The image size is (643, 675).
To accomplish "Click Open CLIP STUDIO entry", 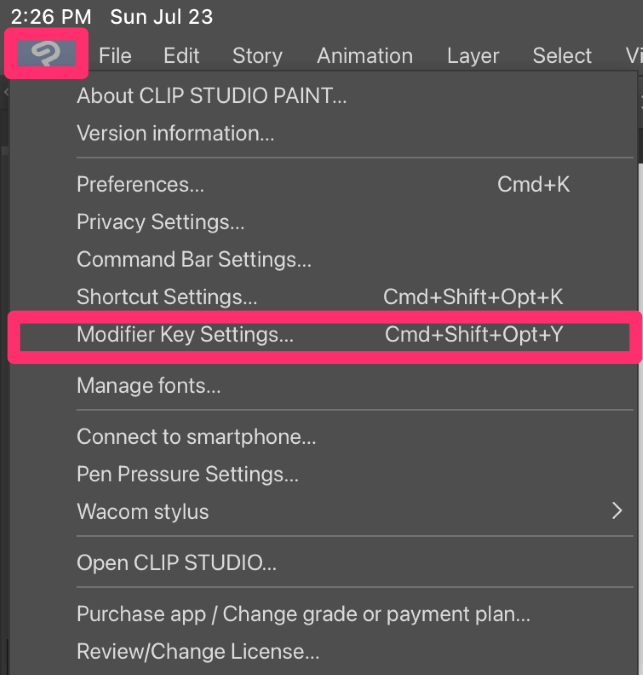I will click(323, 563).
